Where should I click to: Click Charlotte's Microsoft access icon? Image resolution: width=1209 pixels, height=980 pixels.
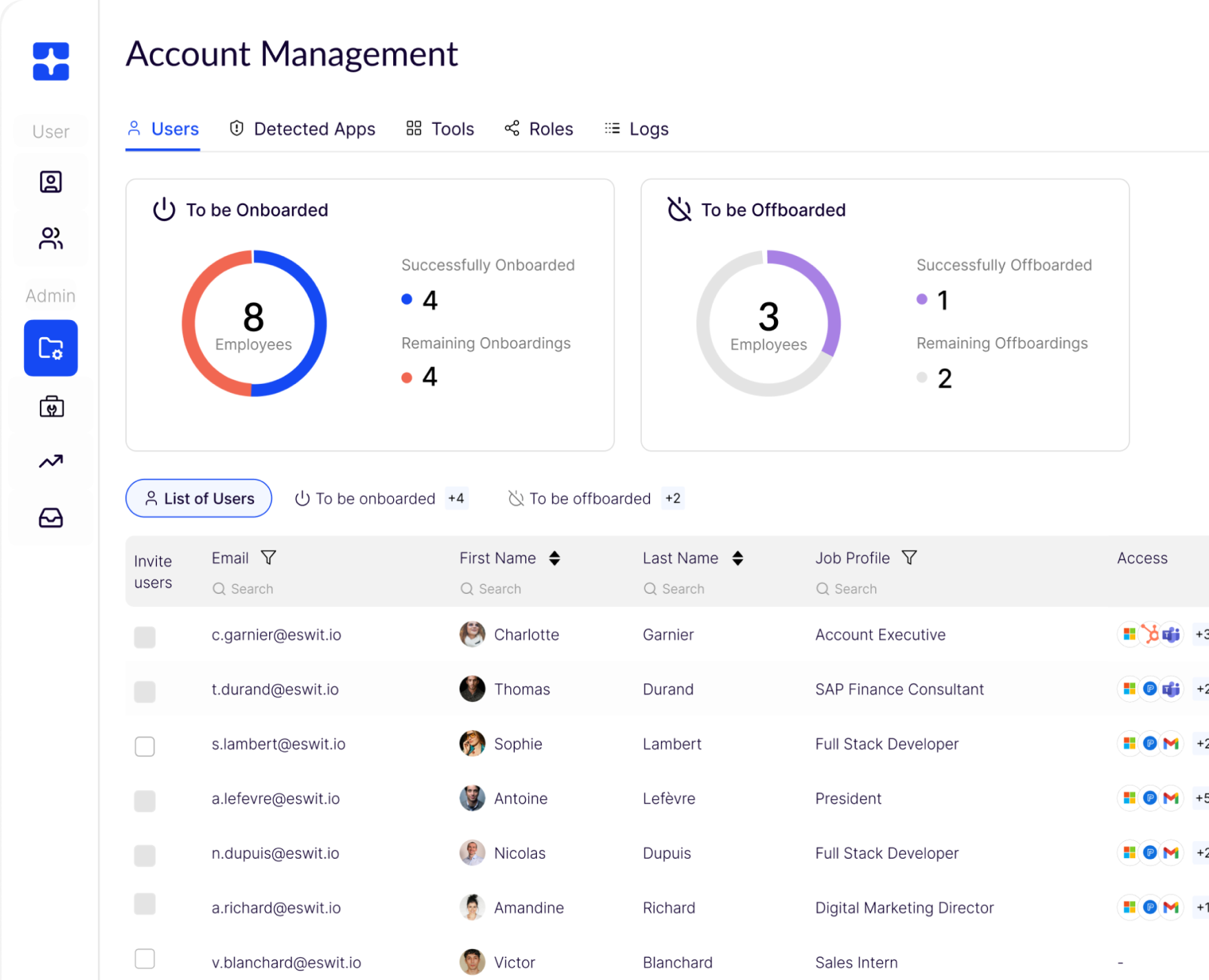[1129, 635]
